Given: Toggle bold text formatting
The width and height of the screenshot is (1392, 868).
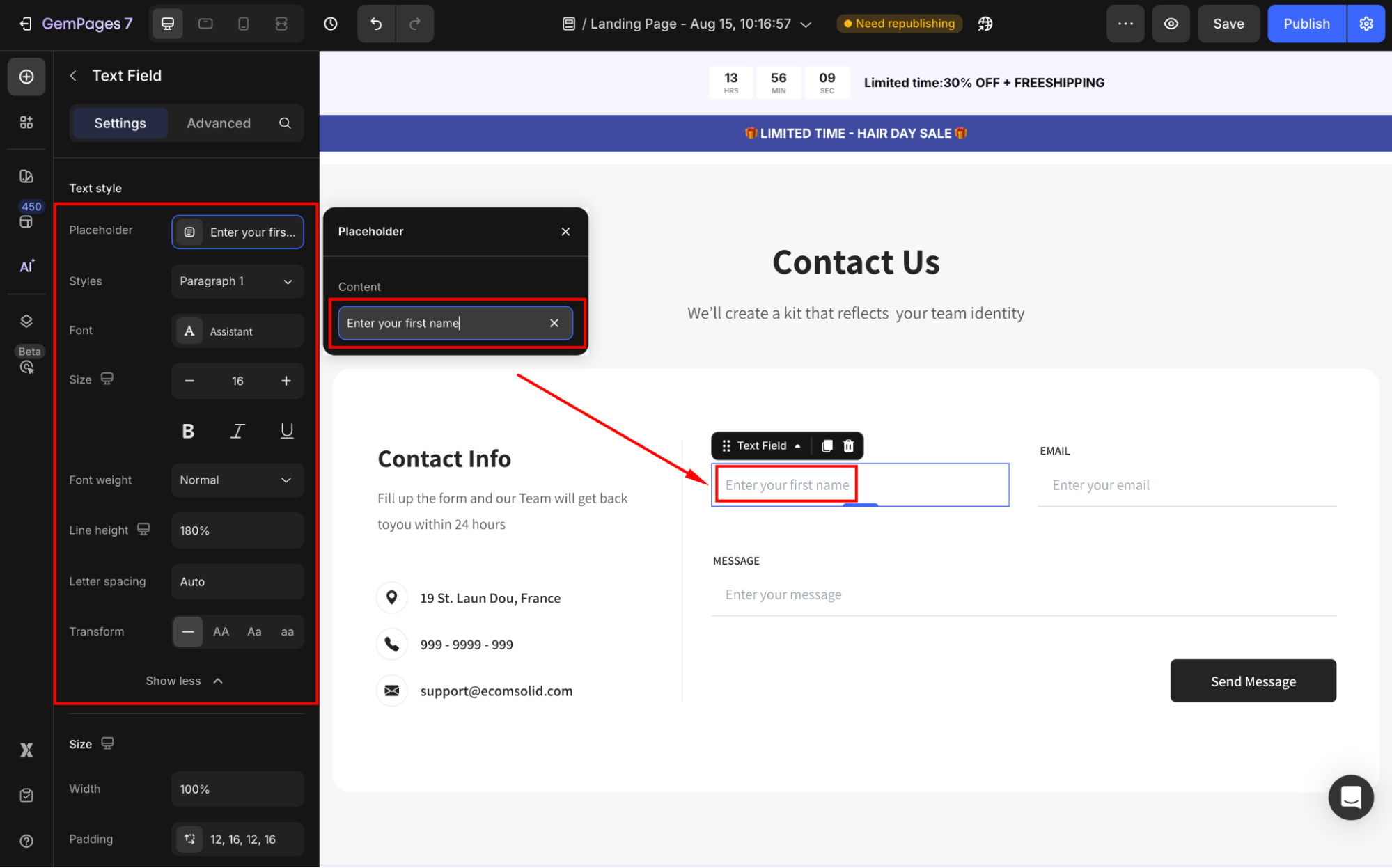Looking at the screenshot, I should click(188, 432).
